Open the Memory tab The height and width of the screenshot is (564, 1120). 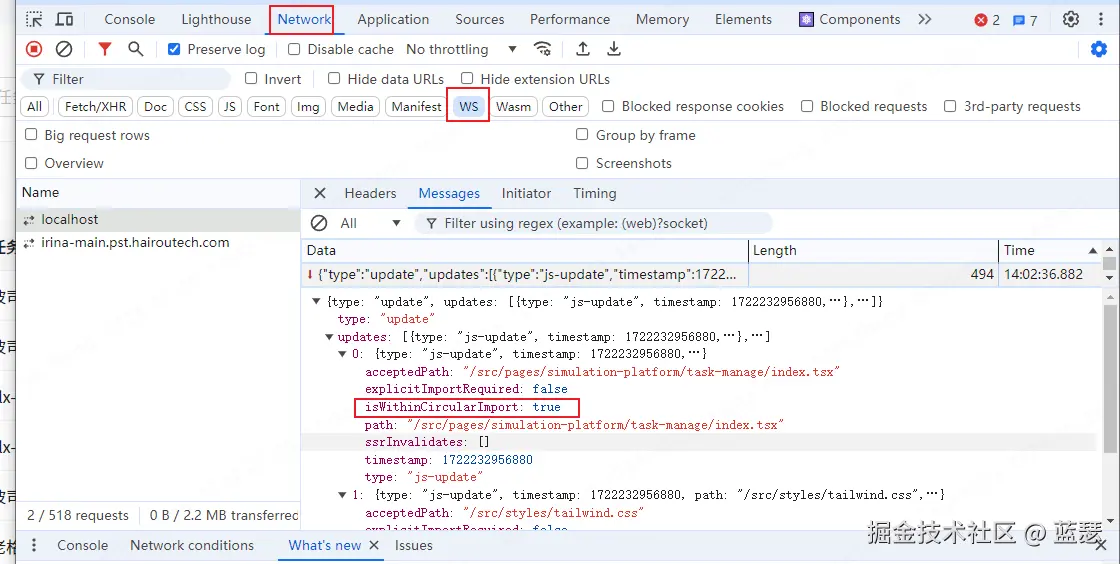pos(662,19)
